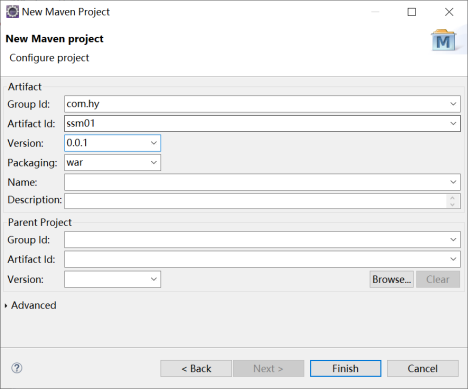This screenshot has height=390, width=468.
Task: Click the Finish button
Action: [345, 369]
